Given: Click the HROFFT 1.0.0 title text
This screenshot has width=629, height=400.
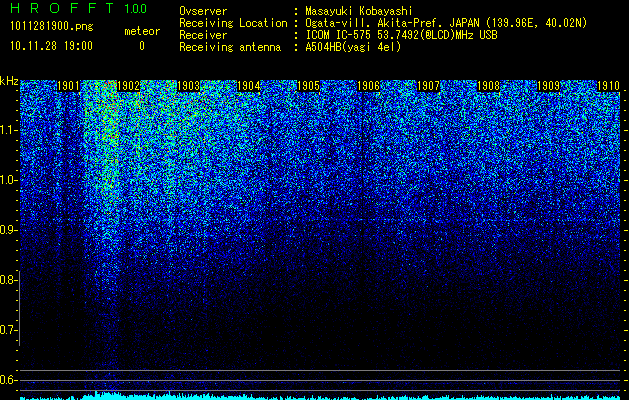Looking at the screenshot, I should [x=78, y=8].
